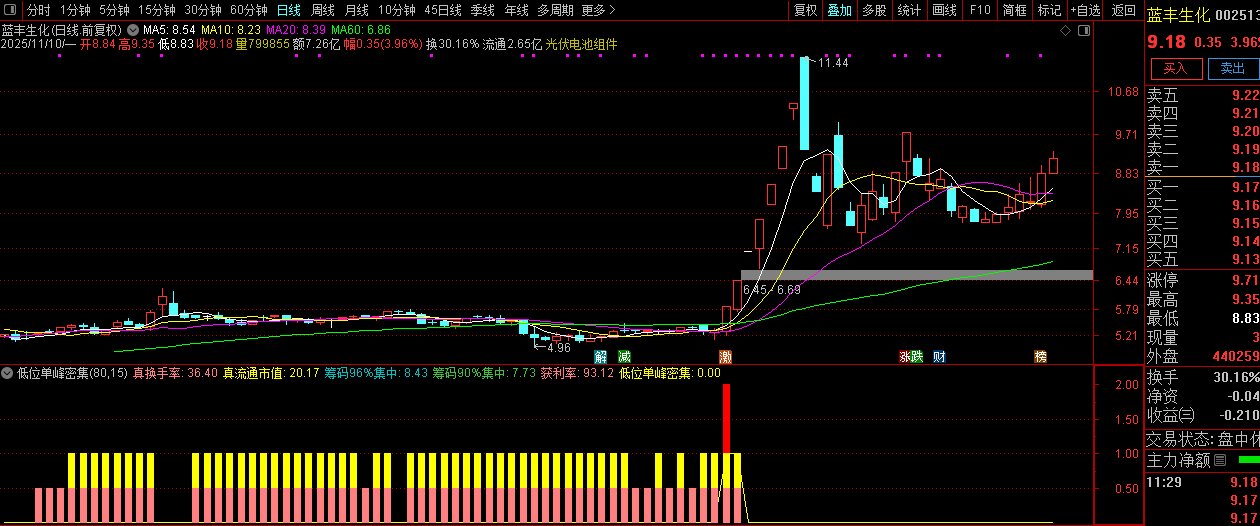
Task: Click the 财 financial report marker
Action: (939, 356)
